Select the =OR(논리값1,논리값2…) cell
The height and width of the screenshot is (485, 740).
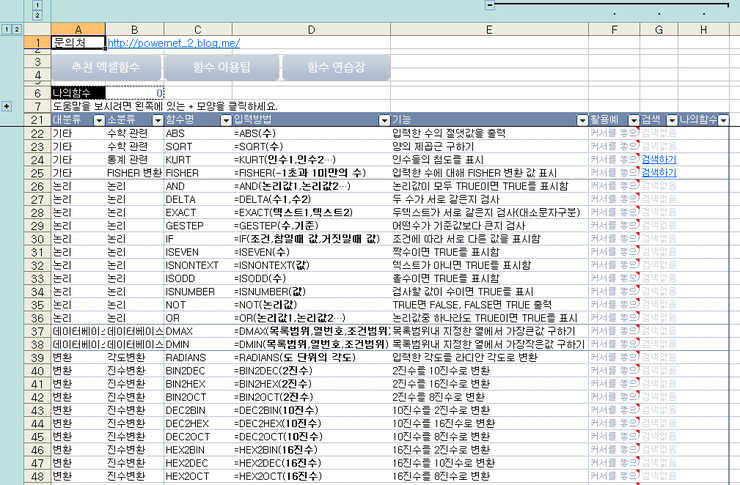pyautogui.click(x=311, y=318)
